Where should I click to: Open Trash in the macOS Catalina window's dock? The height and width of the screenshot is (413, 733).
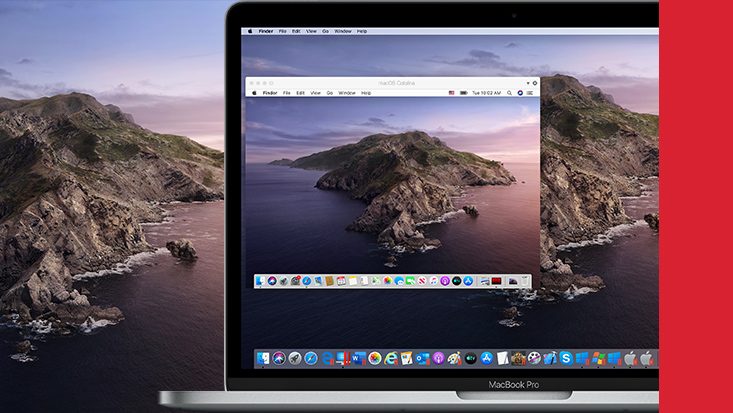coord(525,281)
